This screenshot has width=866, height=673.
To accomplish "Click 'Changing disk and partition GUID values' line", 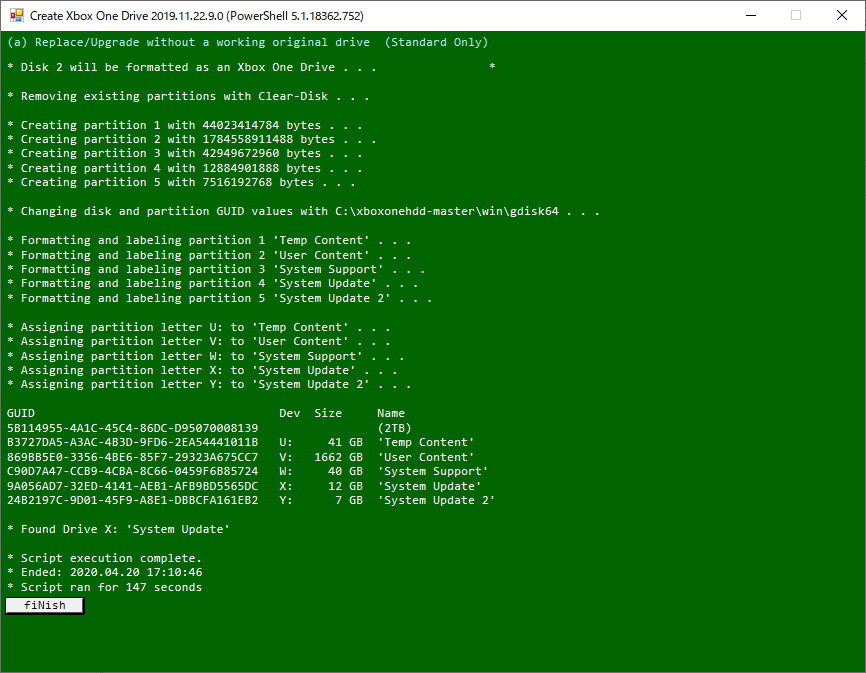I will click(x=303, y=211).
